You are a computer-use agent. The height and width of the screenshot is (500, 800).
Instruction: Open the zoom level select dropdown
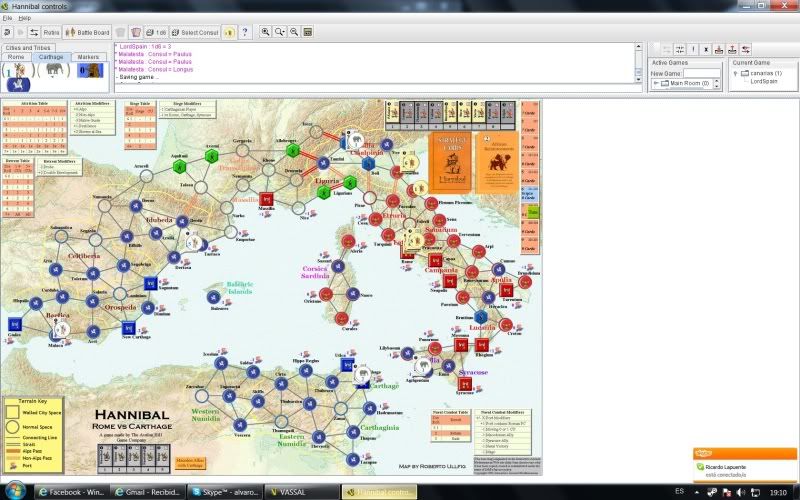280,32
